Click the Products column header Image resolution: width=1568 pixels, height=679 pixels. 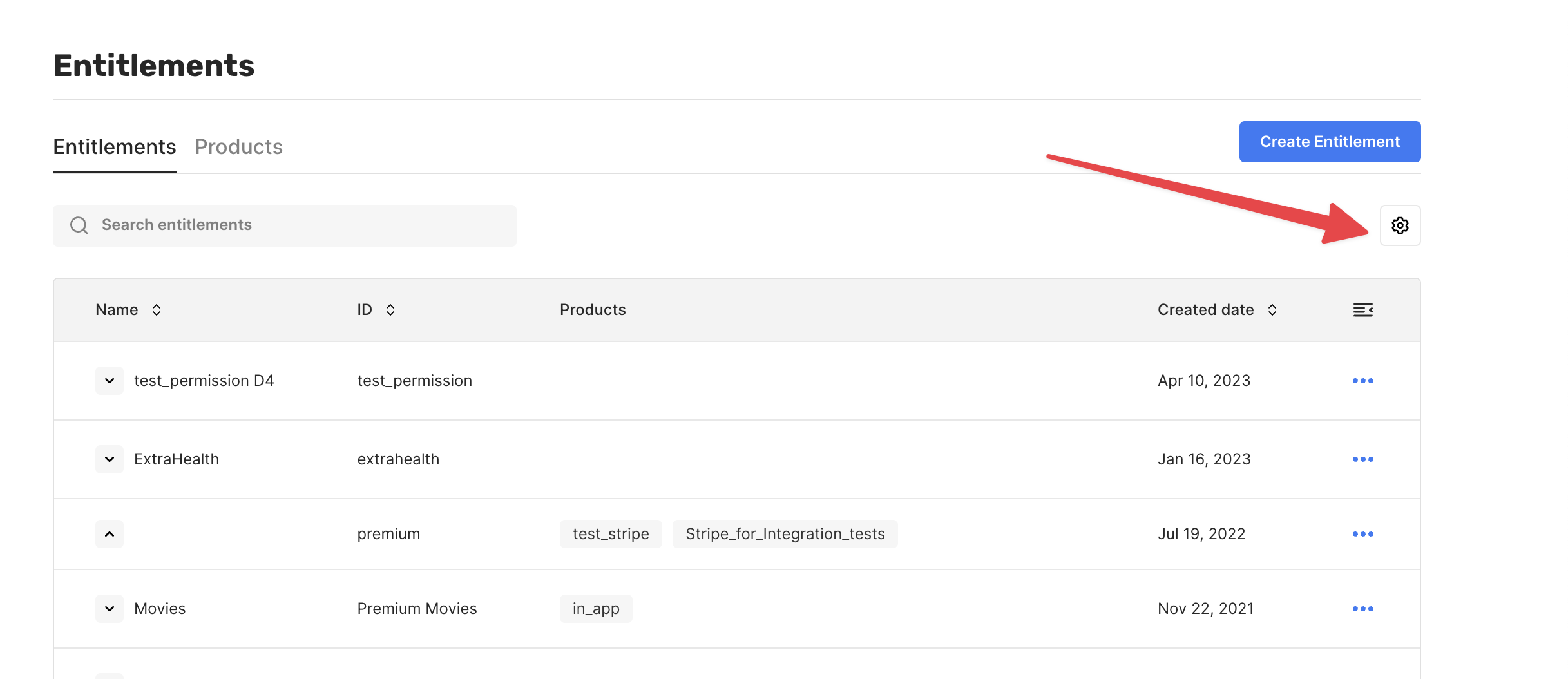tap(593, 310)
